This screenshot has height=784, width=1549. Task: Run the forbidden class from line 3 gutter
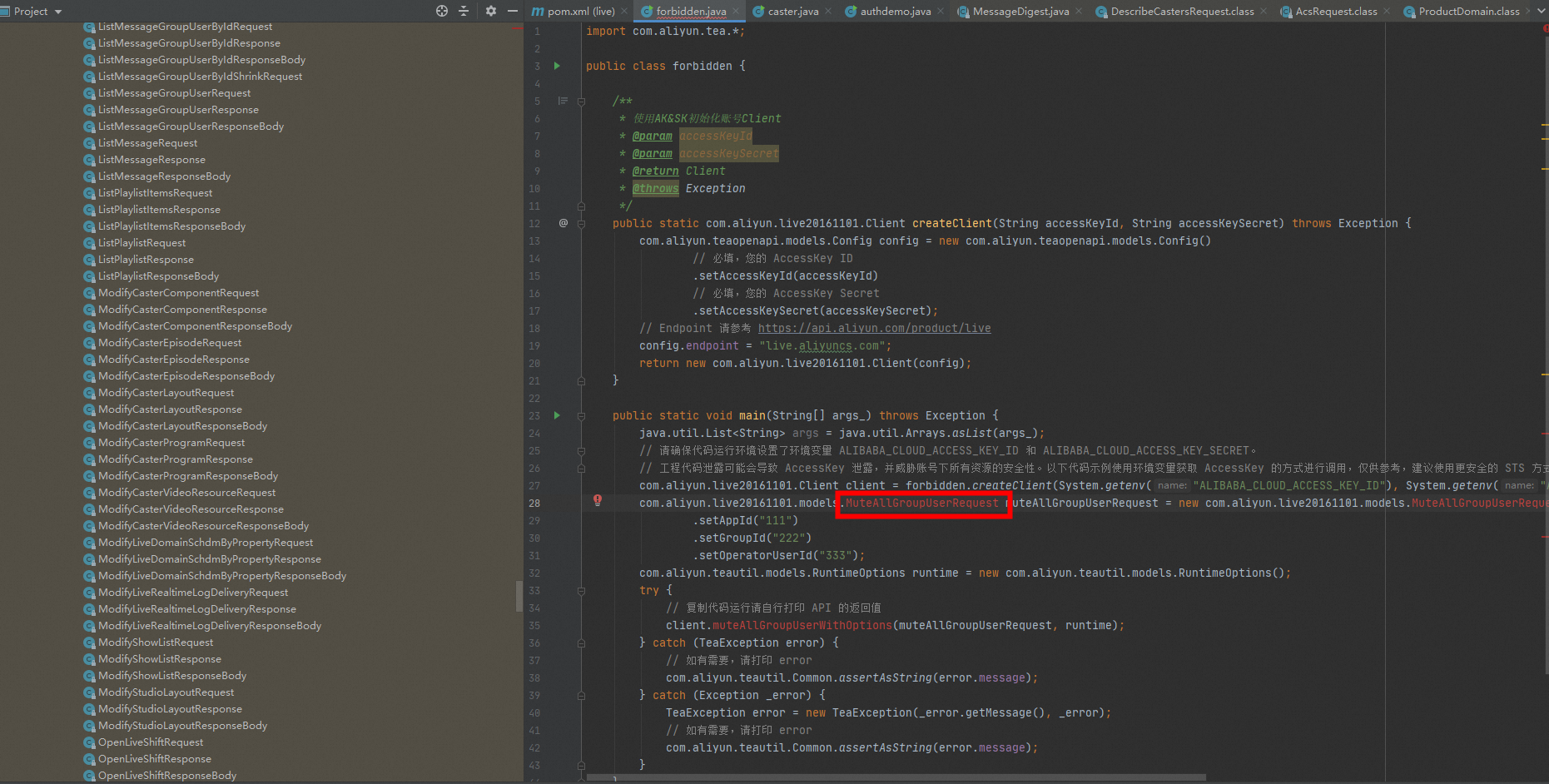pyautogui.click(x=557, y=66)
